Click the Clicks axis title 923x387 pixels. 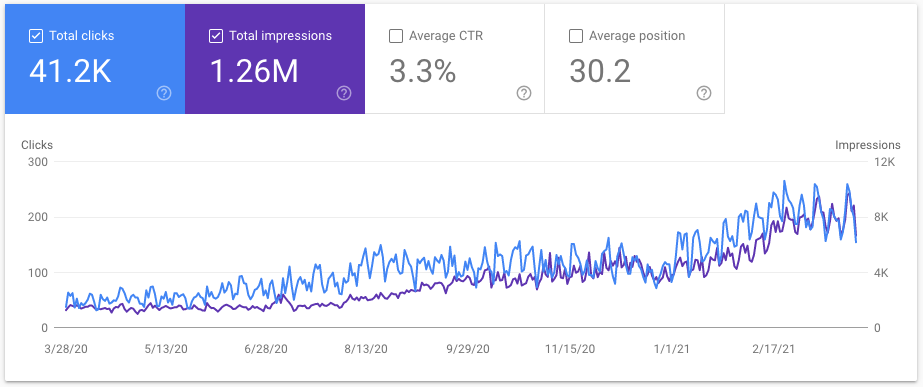pyautogui.click(x=36, y=145)
